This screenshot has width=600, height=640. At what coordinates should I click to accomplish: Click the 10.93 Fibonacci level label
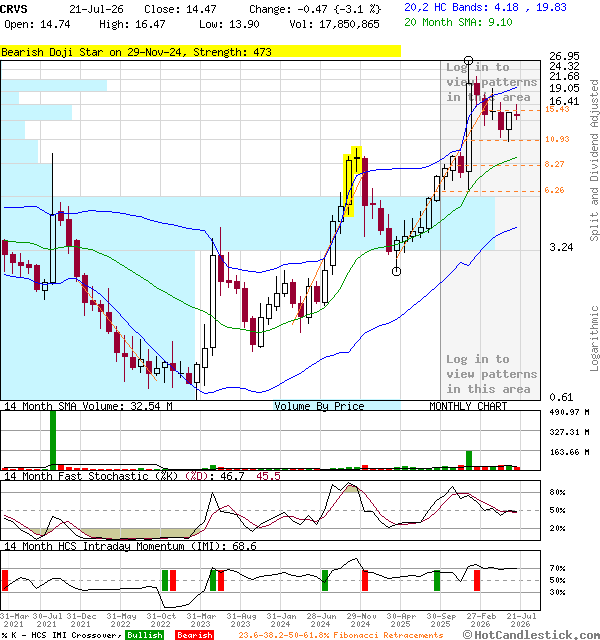coord(557,139)
